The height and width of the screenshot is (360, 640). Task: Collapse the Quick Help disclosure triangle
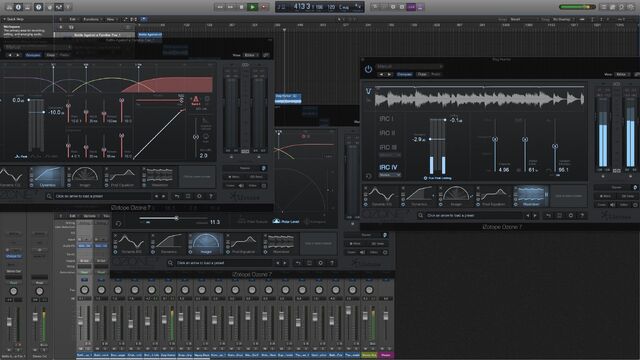point(4,19)
